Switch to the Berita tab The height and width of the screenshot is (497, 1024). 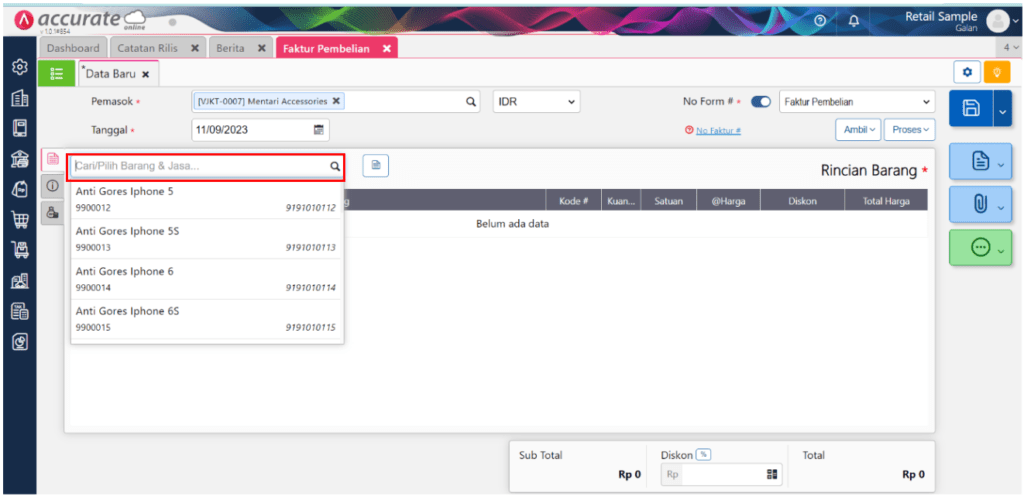229,48
